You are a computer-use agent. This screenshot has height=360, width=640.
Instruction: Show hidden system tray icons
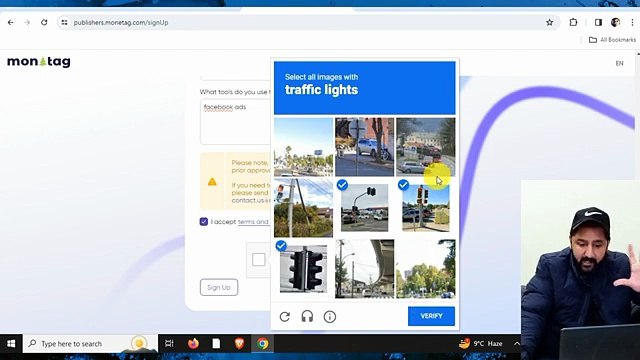(516, 344)
